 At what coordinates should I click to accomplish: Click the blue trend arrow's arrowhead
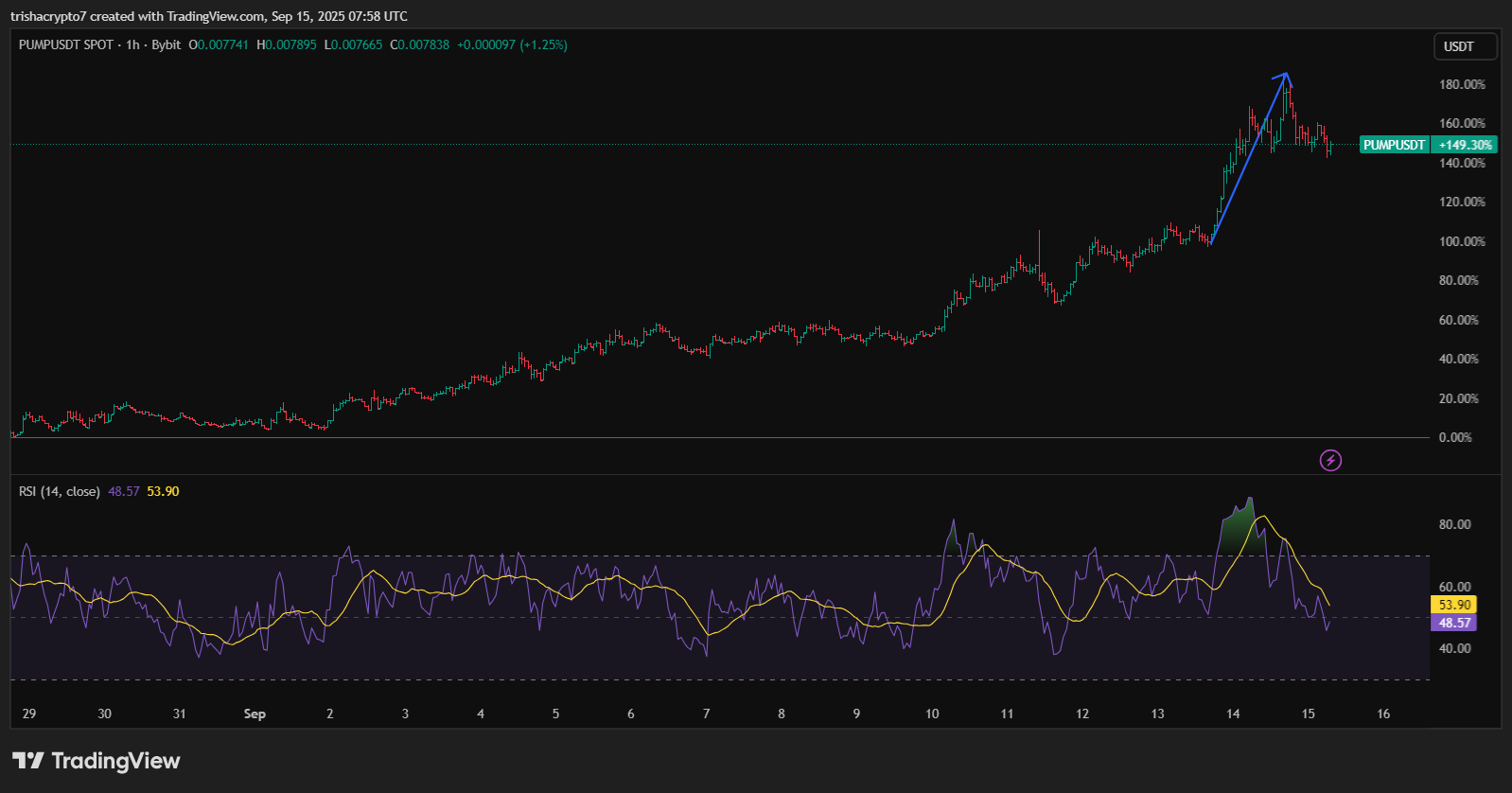(1284, 77)
